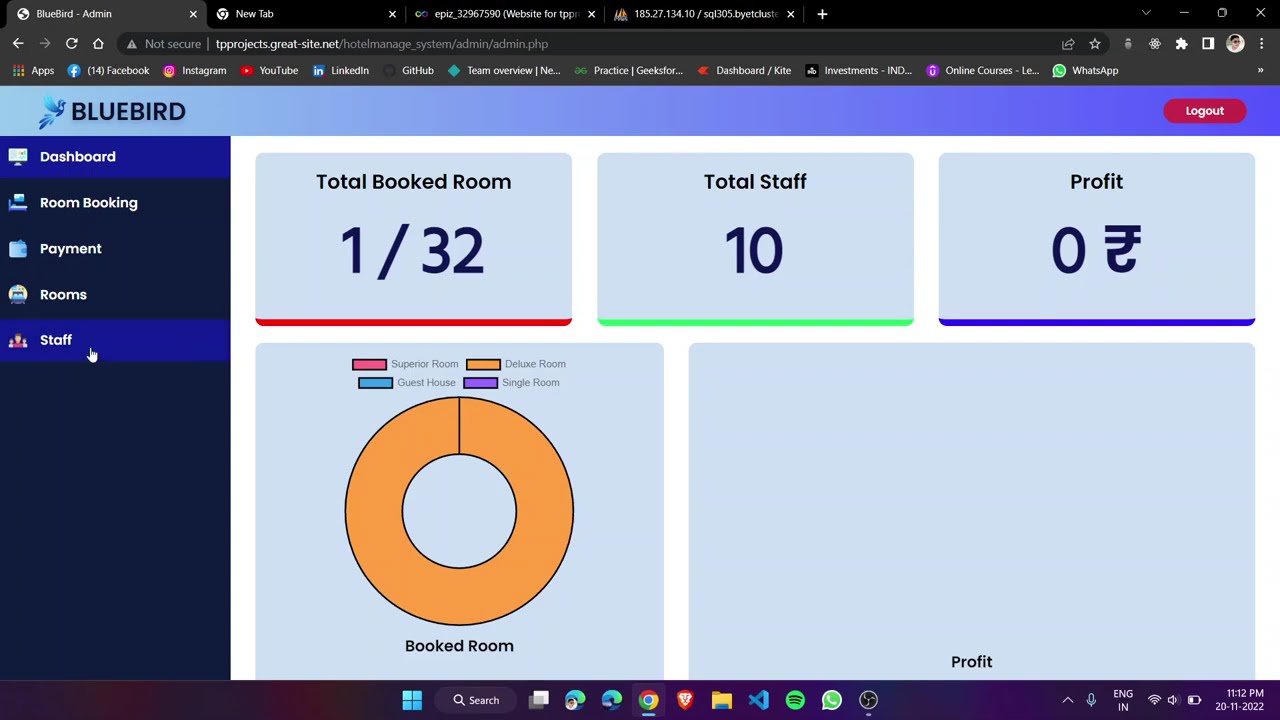Screen dimensions: 1280x720
Task: Click the Dashboard monitor icon
Action: (x=18, y=156)
